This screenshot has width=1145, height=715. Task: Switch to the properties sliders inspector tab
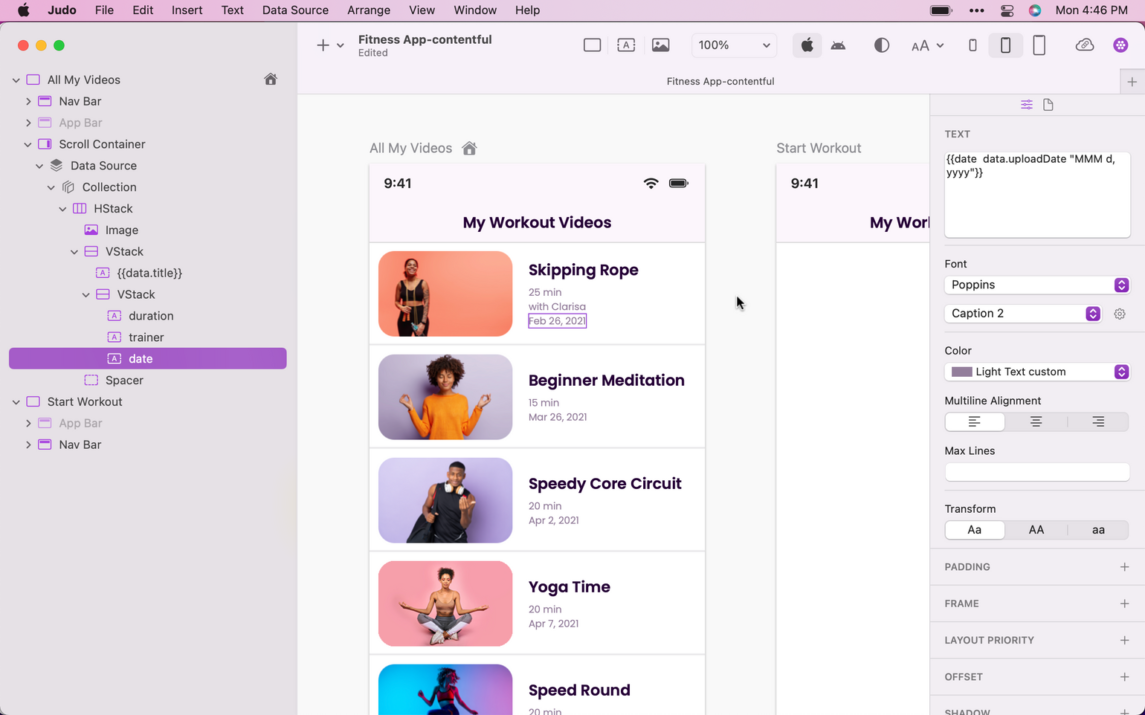(1026, 105)
